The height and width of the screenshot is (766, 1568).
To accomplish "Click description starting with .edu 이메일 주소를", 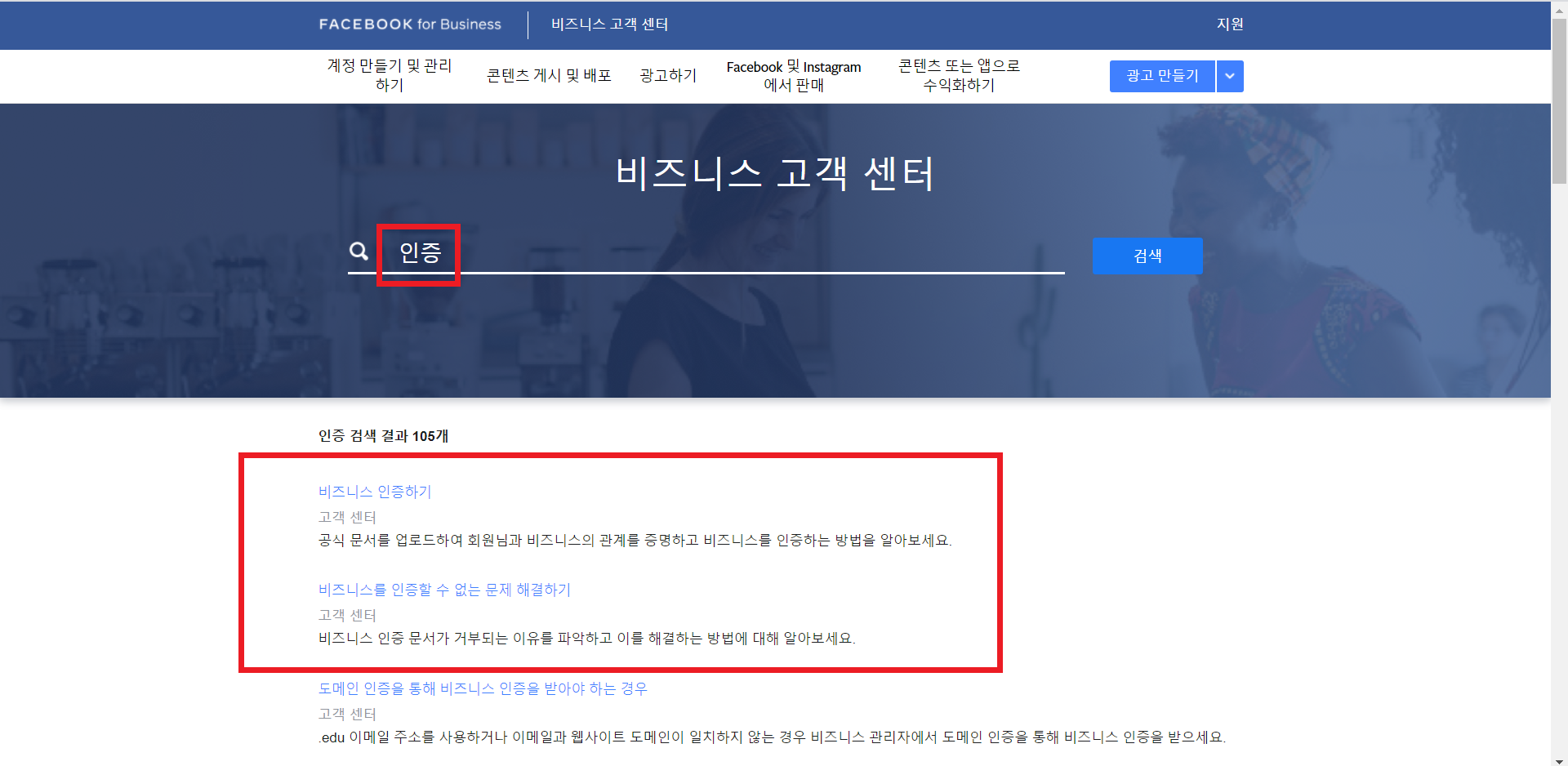I will [773, 737].
